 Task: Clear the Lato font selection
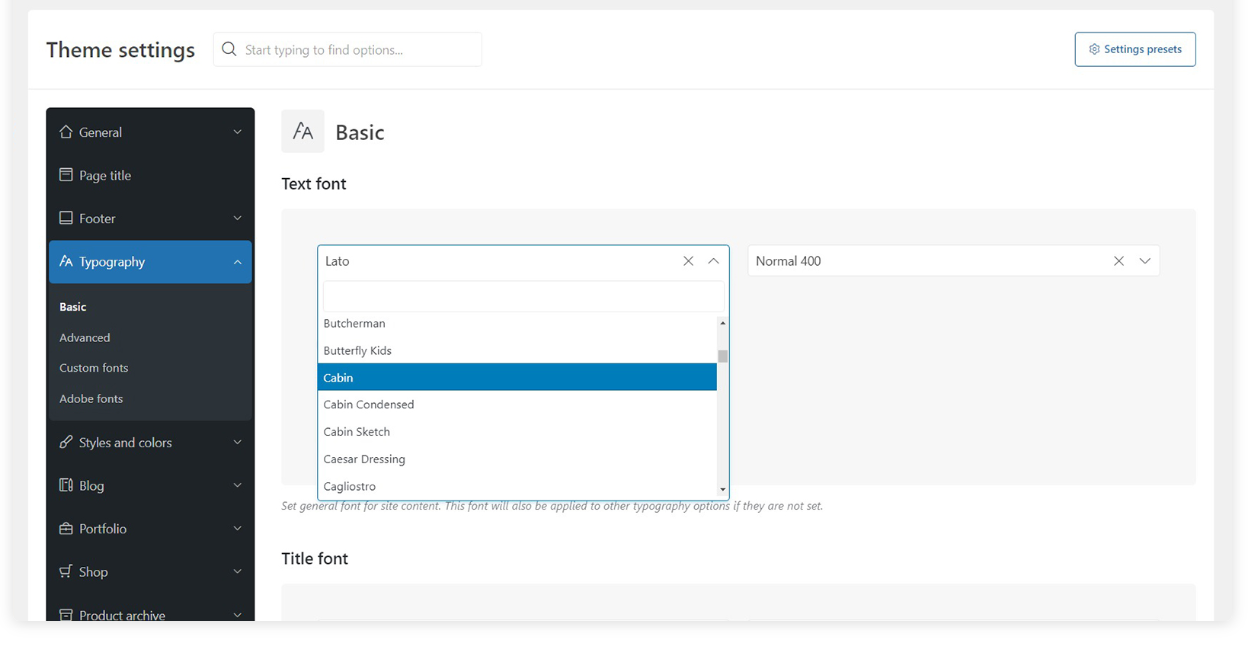pos(688,261)
